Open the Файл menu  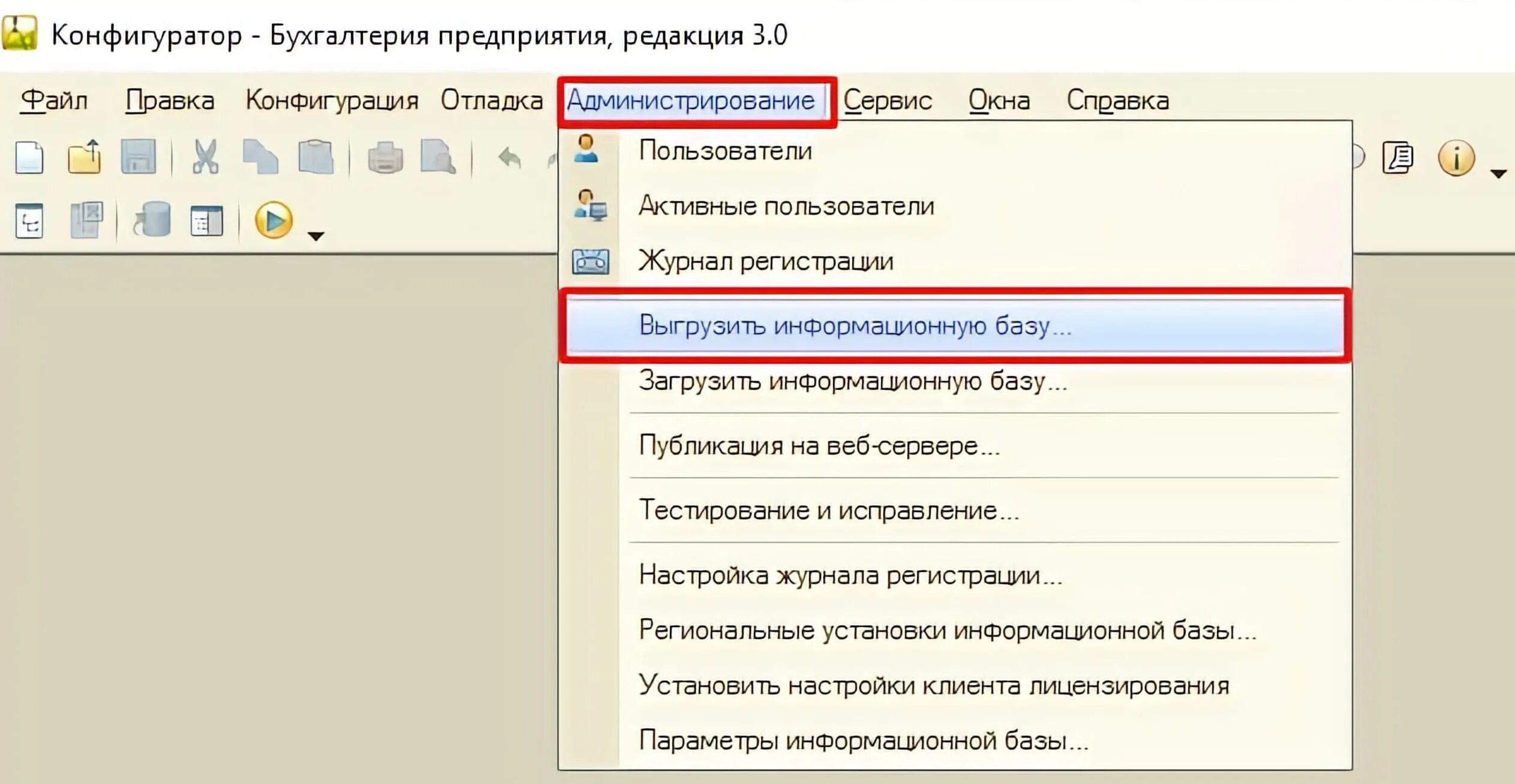pyautogui.click(x=54, y=101)
